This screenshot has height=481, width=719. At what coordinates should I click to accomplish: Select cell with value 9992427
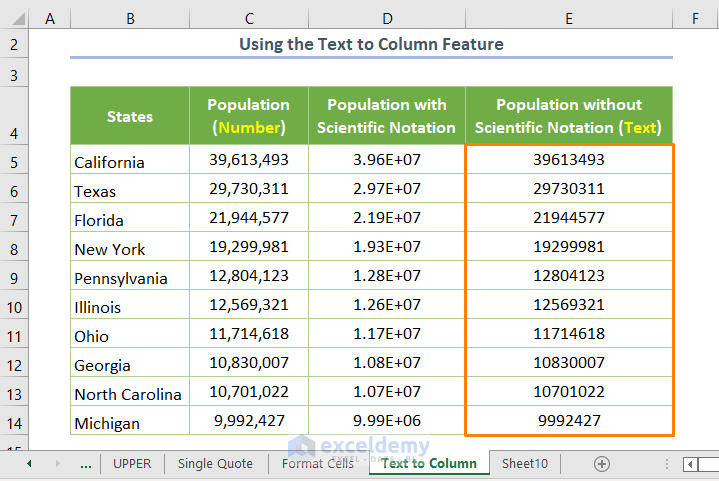568,421
